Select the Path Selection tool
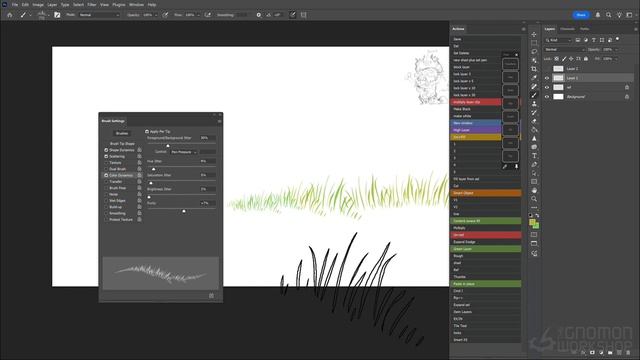 tap(534, 173)
